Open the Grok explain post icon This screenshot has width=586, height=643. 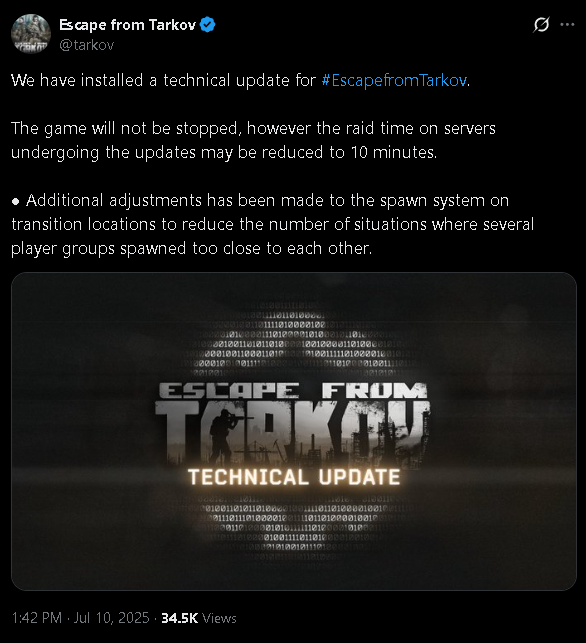(x=541, y=25)
